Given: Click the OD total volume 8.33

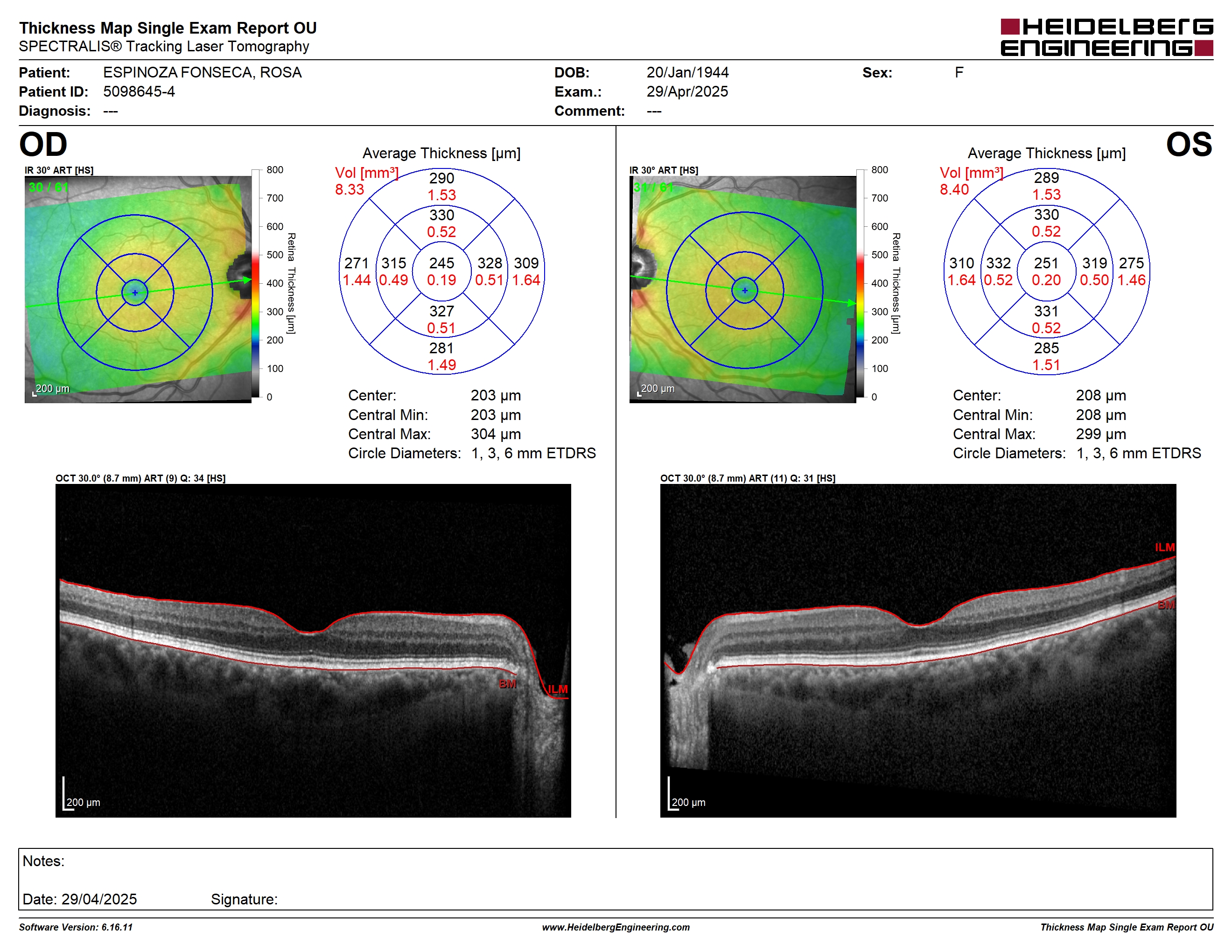Looking at the screenshot, I should [349, 189].
